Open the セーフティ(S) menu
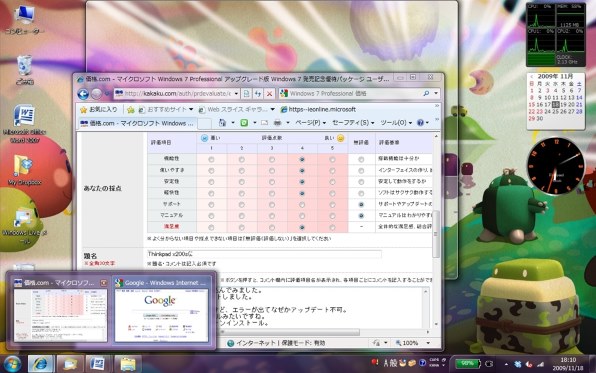 coord(353,123)
